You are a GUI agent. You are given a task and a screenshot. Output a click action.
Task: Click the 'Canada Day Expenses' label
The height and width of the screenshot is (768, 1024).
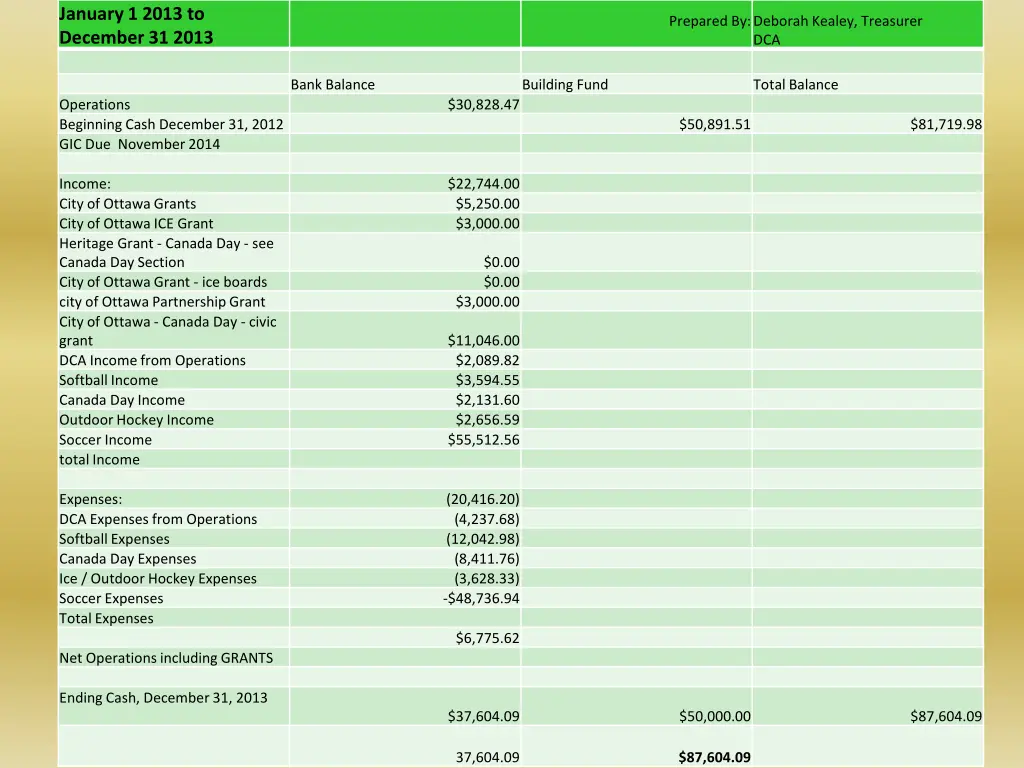pyautogui.click(x=127, y=559)
